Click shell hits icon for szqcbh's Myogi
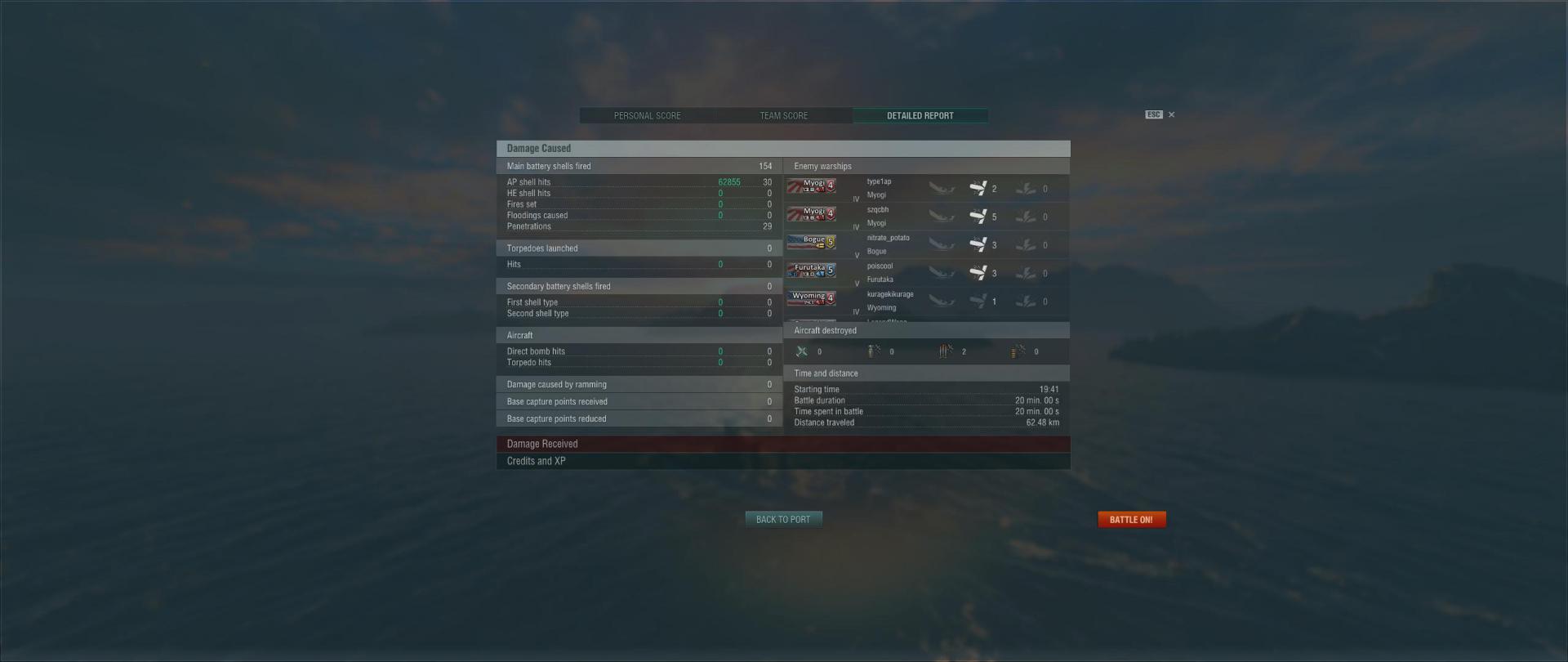The width and height of the screenshot is (1568, 662). (978, 217)
